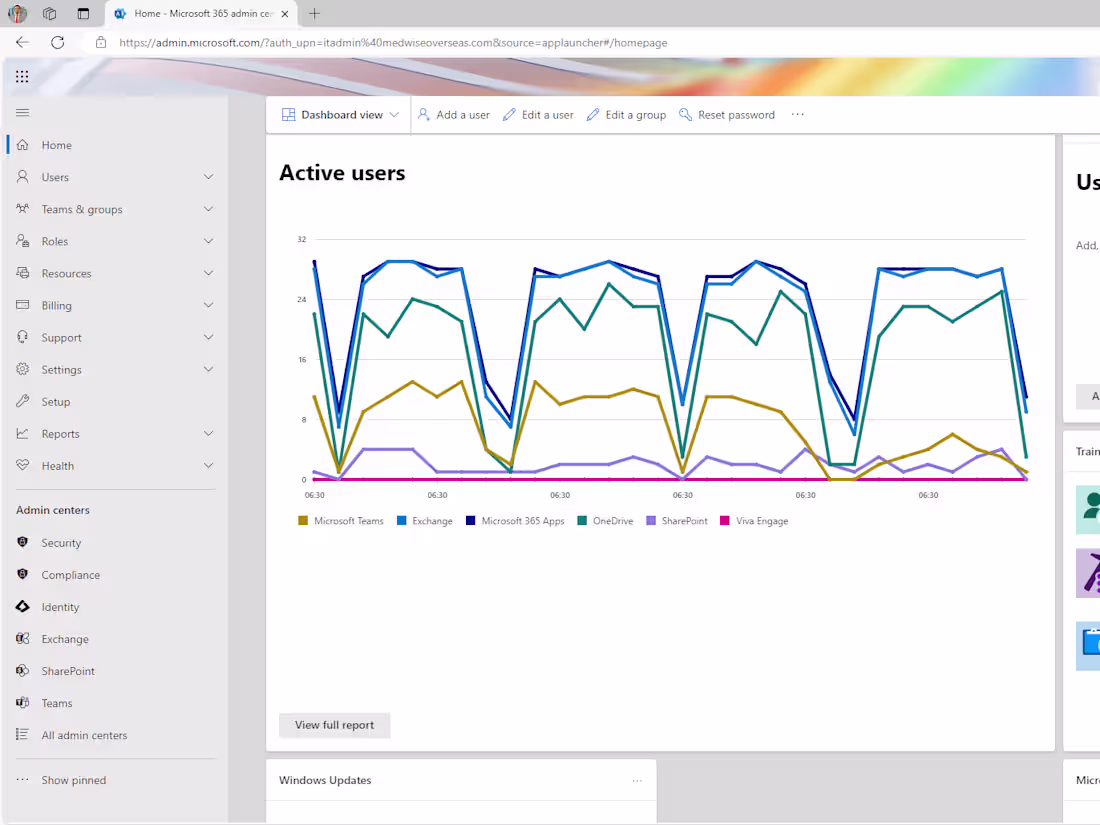Toggle SharePoint legend swatch
1100x825 pixels.
pyautogui.click(x=651, y=521)
